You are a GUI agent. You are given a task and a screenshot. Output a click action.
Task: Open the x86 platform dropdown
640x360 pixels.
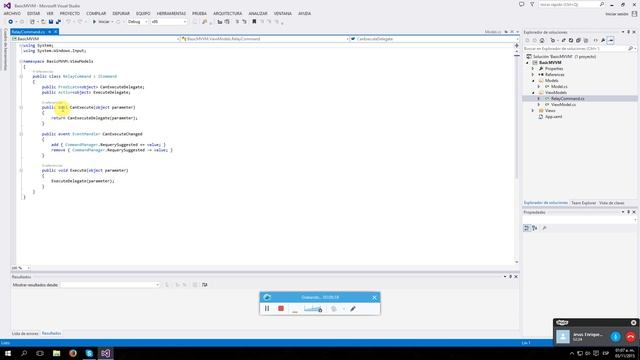[x=169, y=22]
